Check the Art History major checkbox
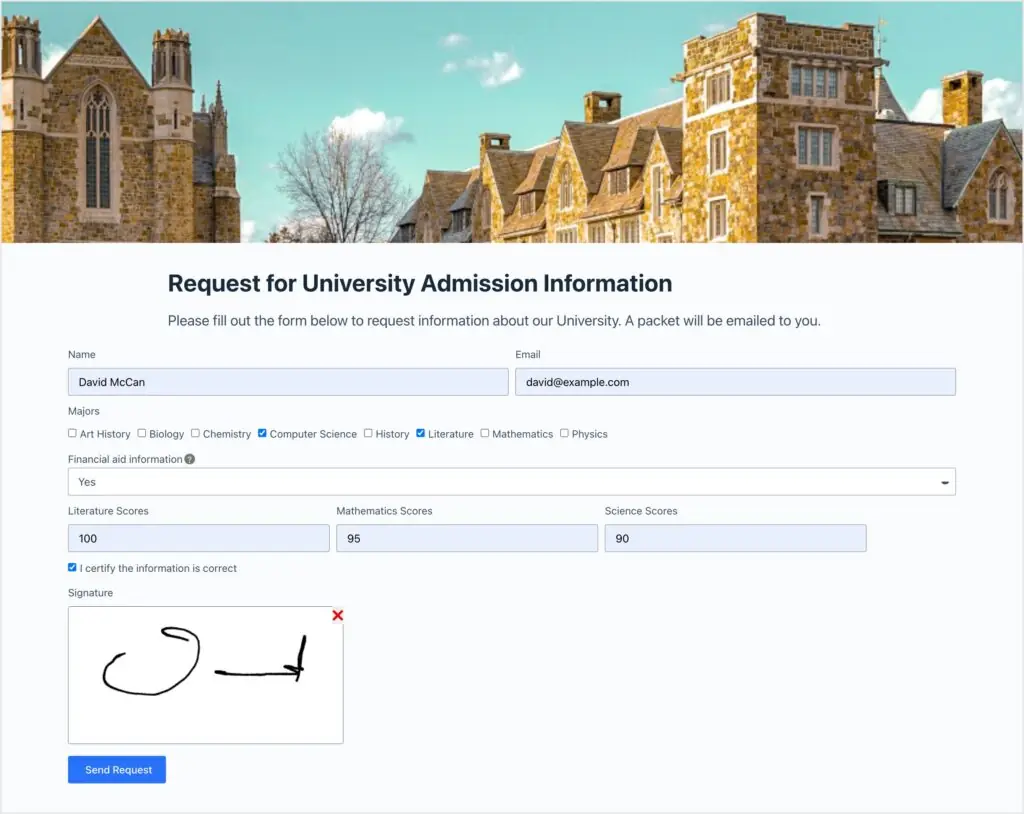The width and height of the screenshot is (1024, 814). [x=72, y=433]
